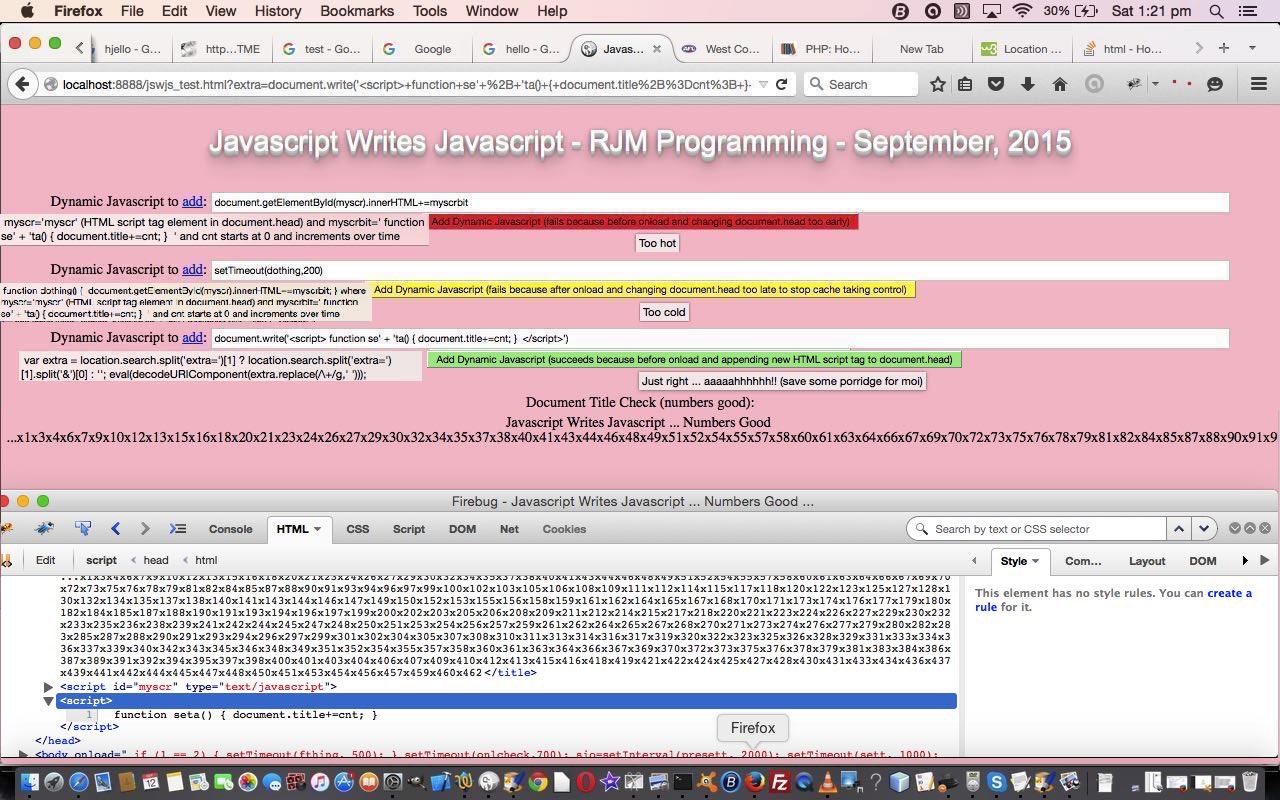List all tabs dropdown arrow
1280x800 pixels.
pyautogui.click(x=1252, y=48)
